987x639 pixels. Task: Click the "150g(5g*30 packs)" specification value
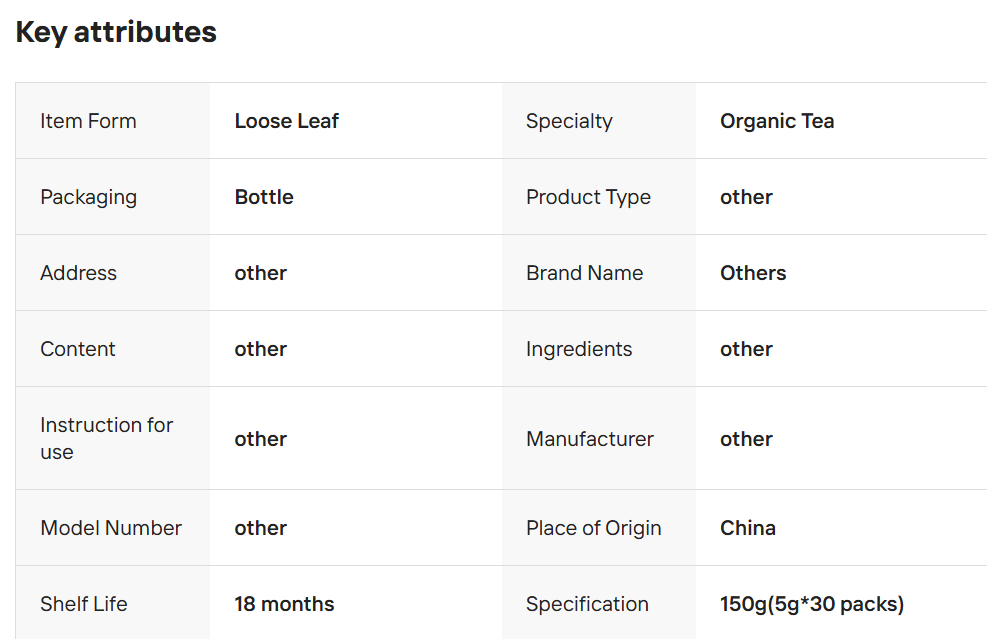(812, 604)
